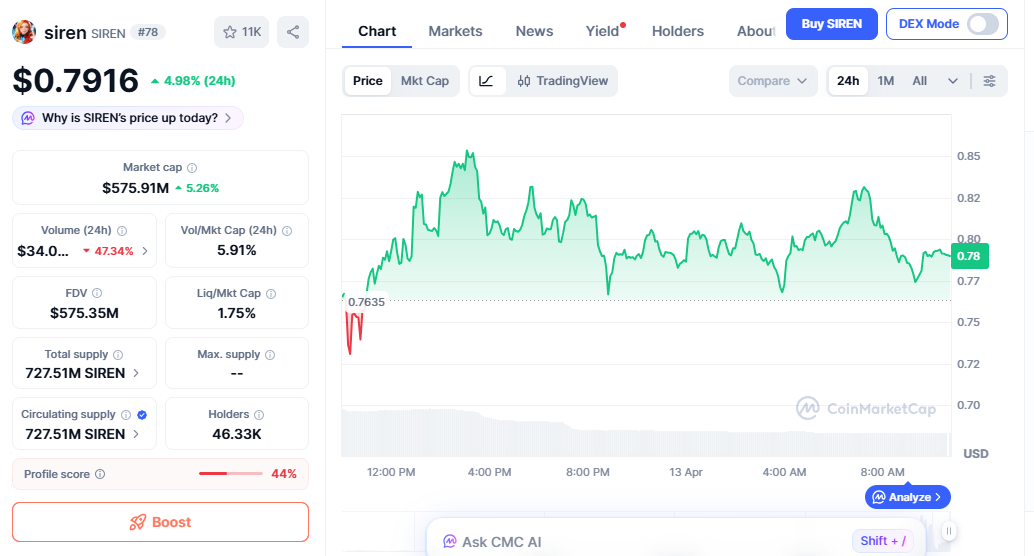
Task: Click the Boost button
Action: (x=160, y=522)
